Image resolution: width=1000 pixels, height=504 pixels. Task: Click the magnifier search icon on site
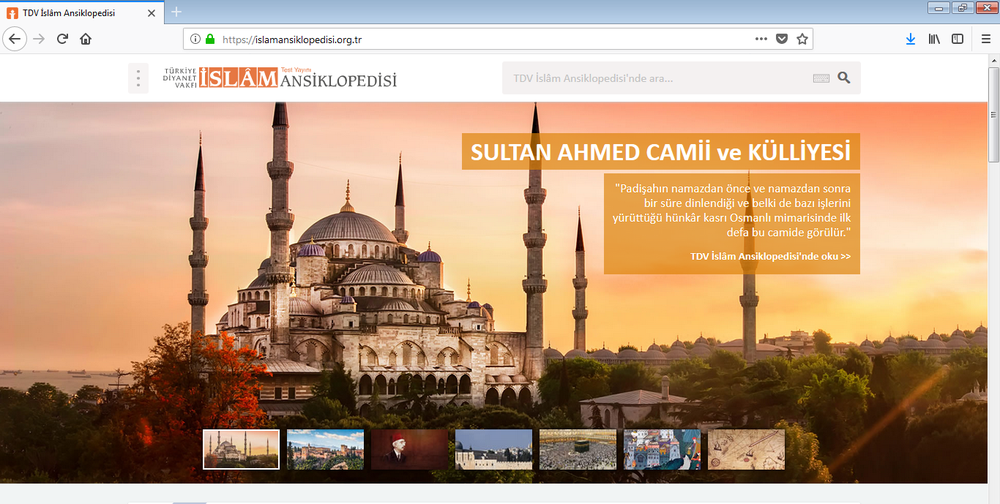click(844, 78)
